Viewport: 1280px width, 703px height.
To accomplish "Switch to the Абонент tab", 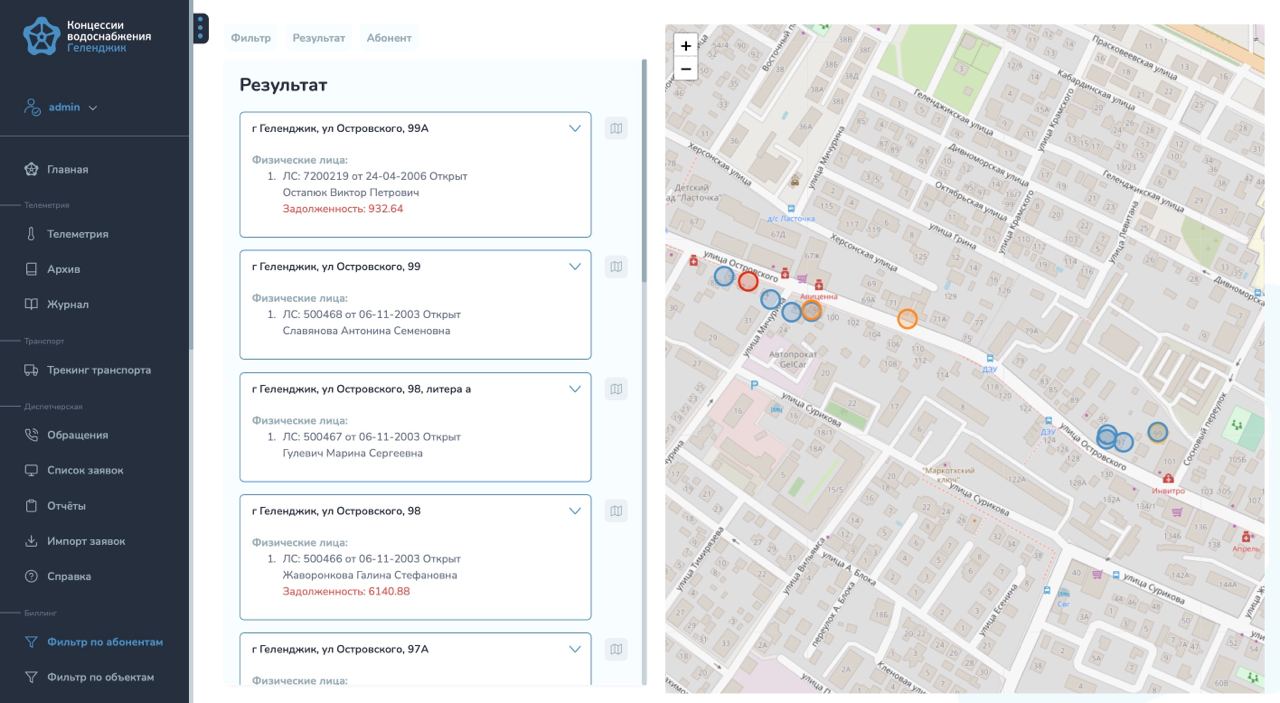I will pyautogui.click(x=389, y=38).
